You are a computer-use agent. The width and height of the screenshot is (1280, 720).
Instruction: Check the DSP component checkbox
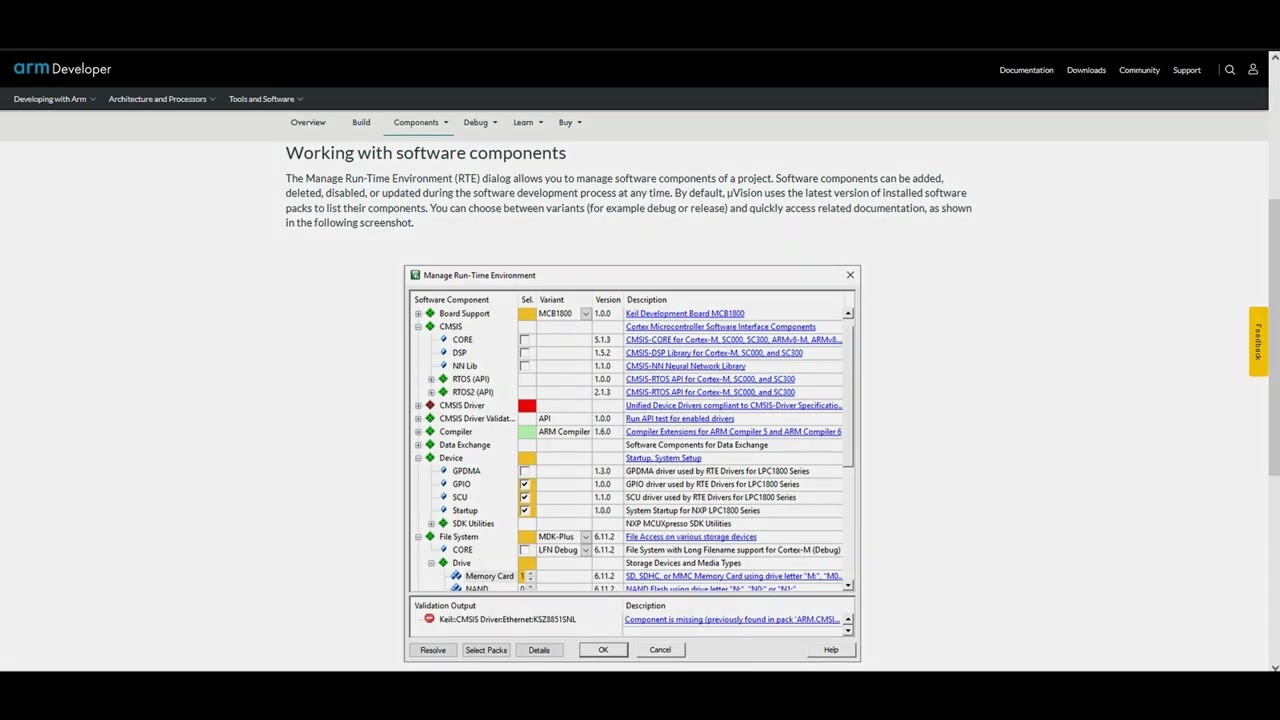tap(524, 353)
